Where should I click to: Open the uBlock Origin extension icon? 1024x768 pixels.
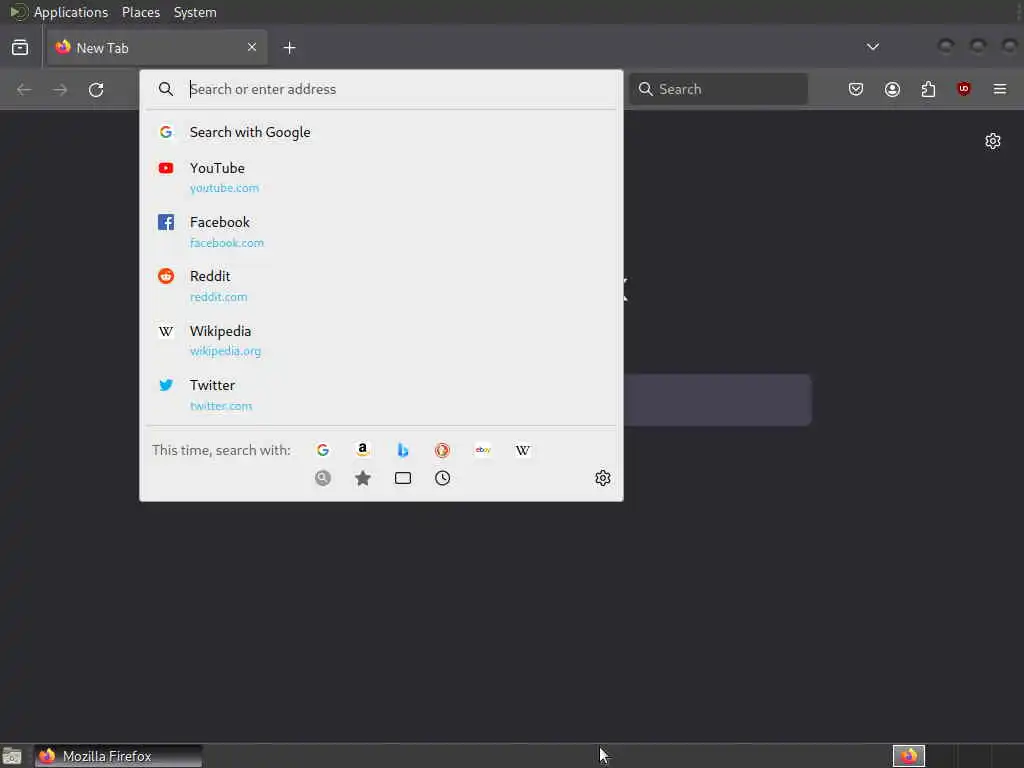[964, 89]
